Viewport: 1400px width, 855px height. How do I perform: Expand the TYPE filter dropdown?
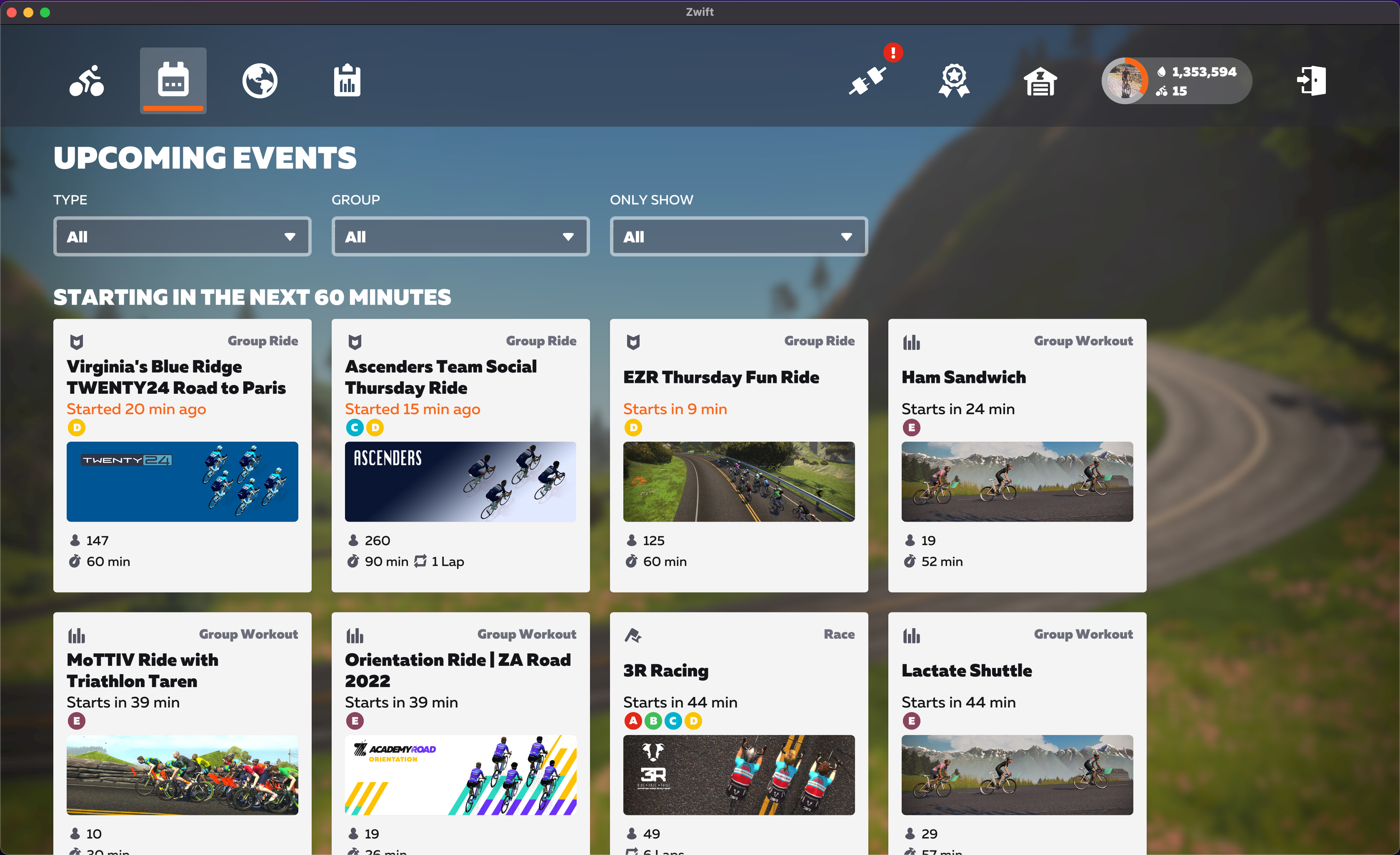click(x=182, y=236)
